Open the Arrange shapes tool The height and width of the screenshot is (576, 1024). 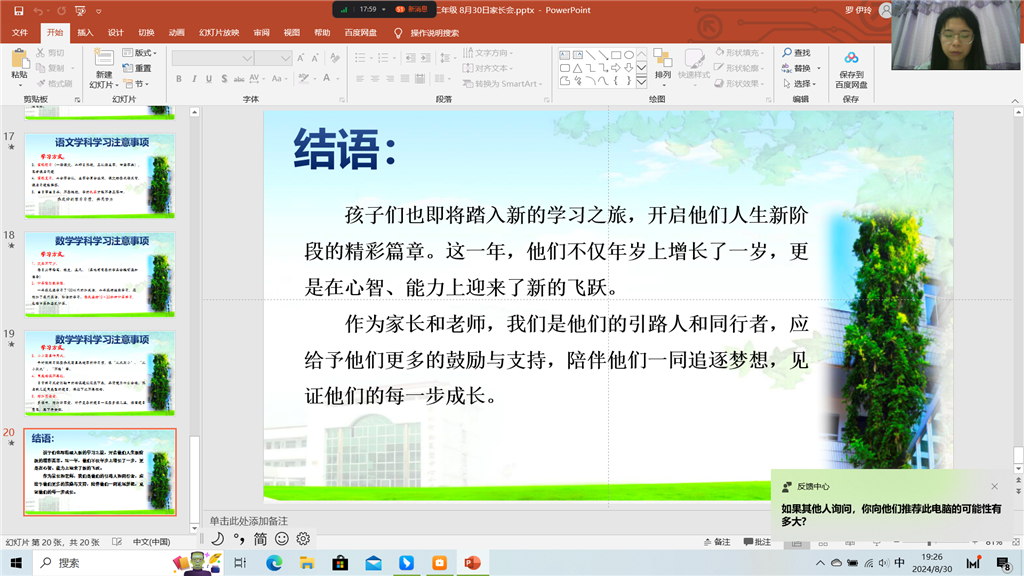(x=663, y=66)
